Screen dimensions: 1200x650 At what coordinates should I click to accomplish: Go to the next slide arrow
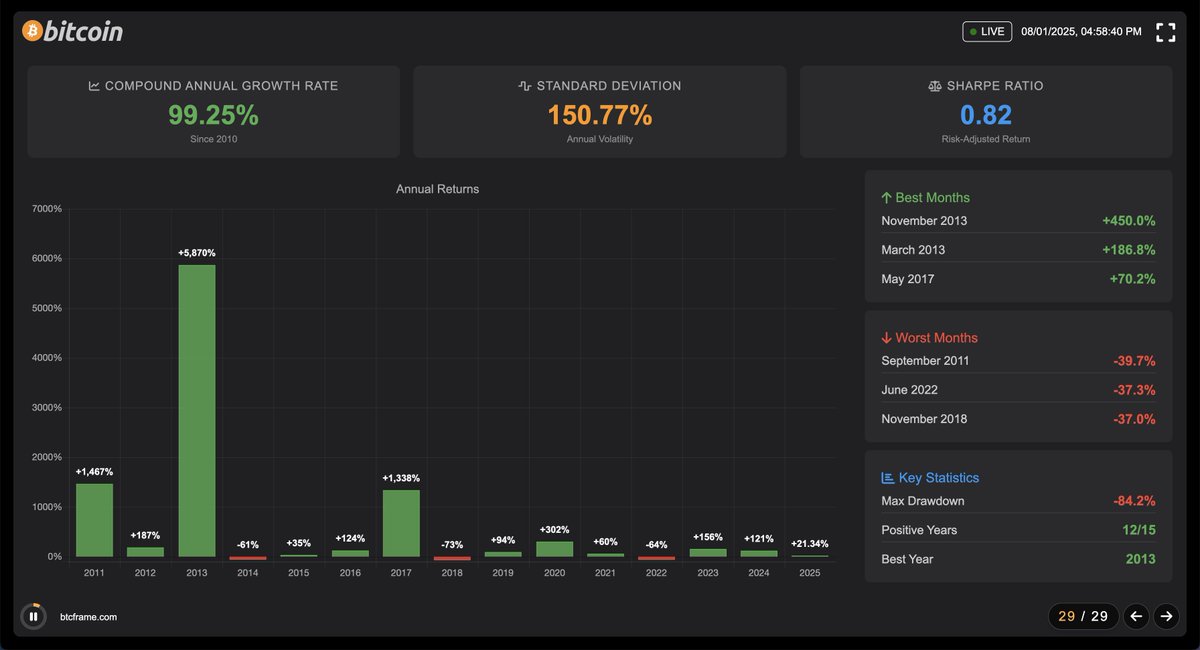(1165, 616)
